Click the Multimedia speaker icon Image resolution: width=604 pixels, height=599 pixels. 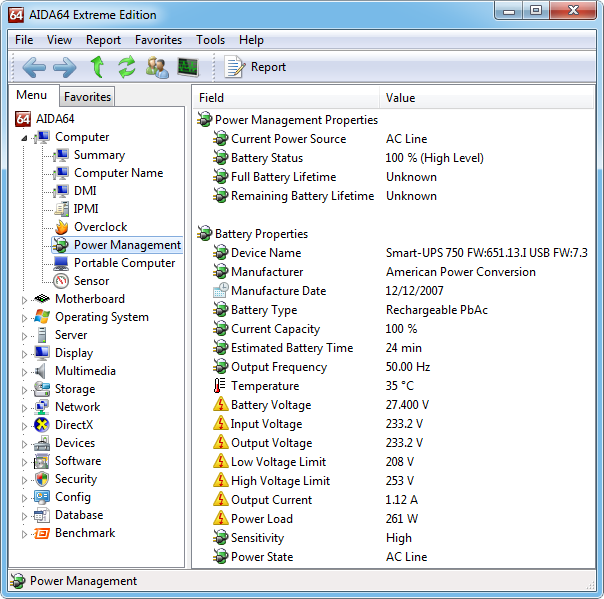40,371
